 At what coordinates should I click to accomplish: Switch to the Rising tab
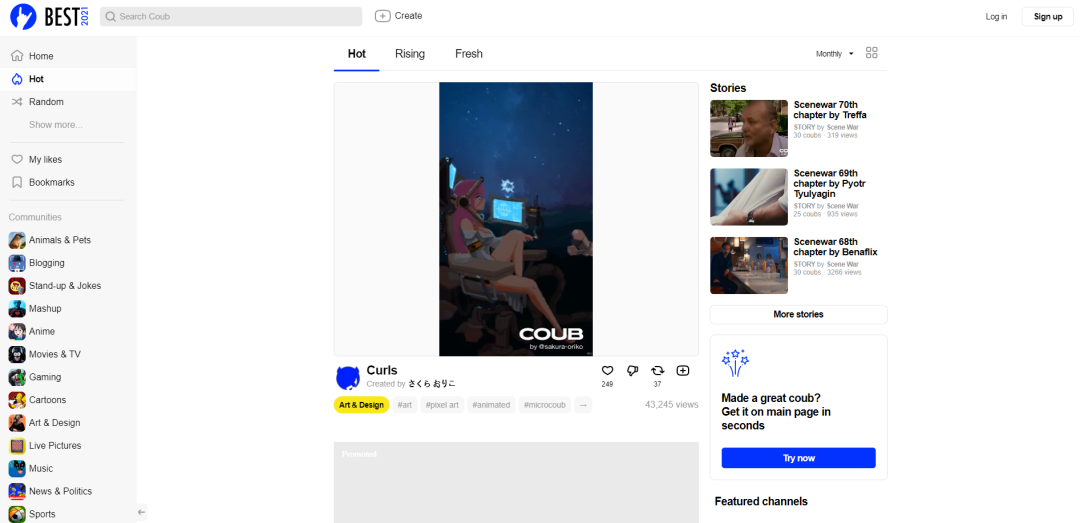coord(410,54)
